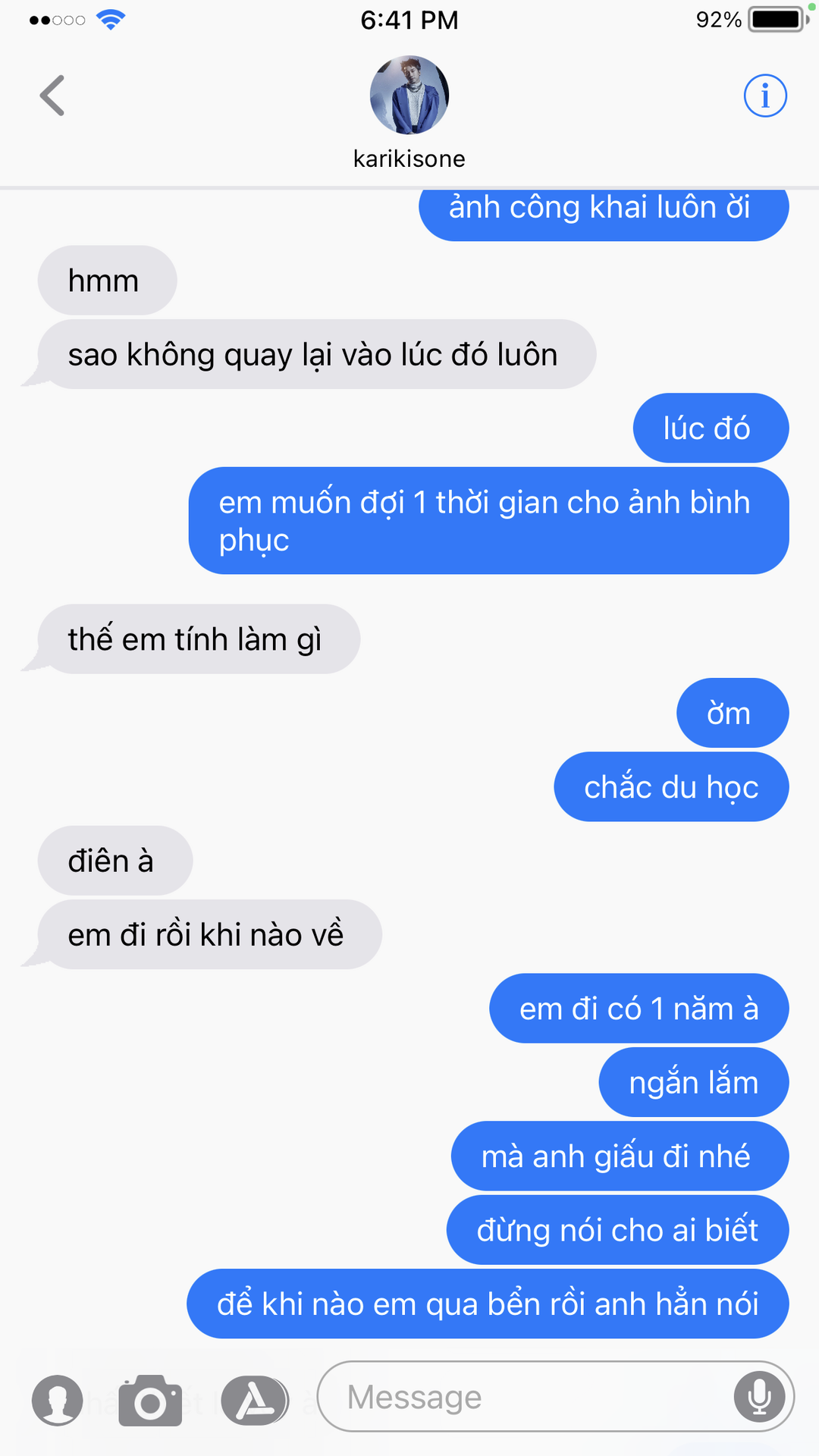Tap the back chevron arrow
Image resolution: width=819 pixels, height=1456 pixels.
[52, 96]
